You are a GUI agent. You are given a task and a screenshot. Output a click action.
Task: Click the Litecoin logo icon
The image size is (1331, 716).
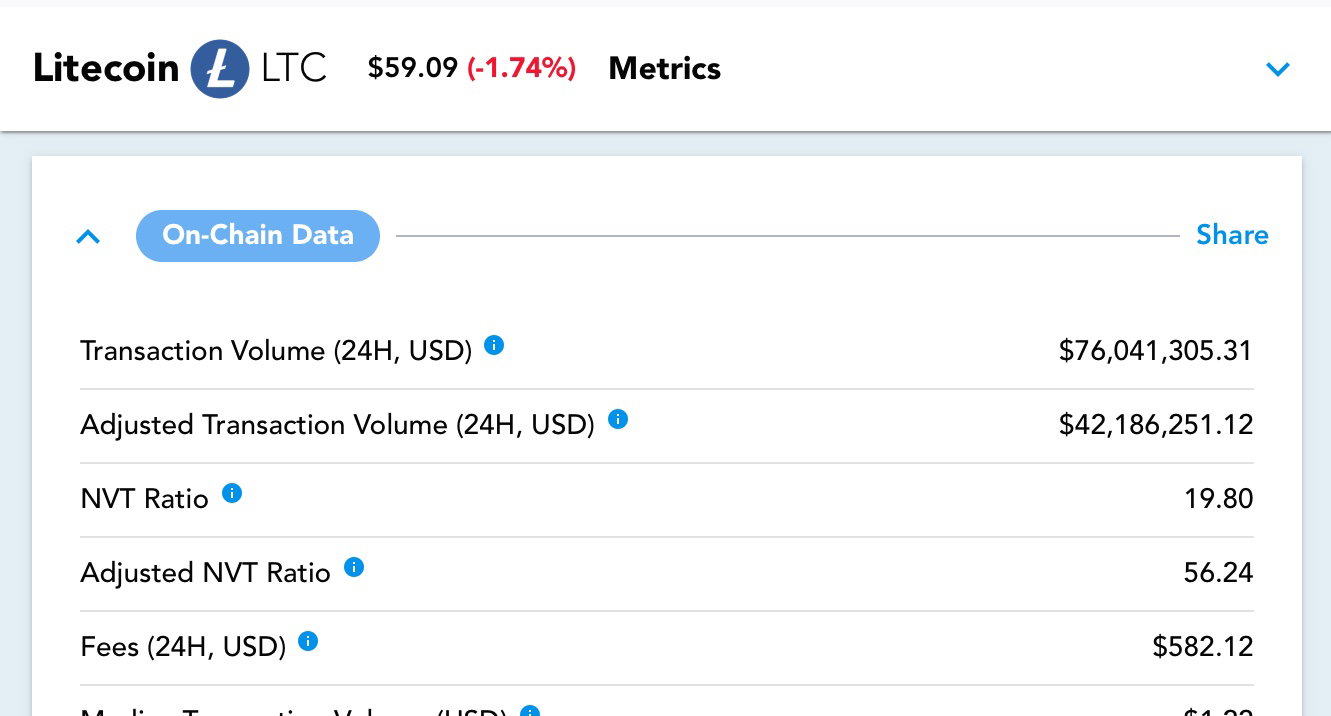click(x=220, y=69)
